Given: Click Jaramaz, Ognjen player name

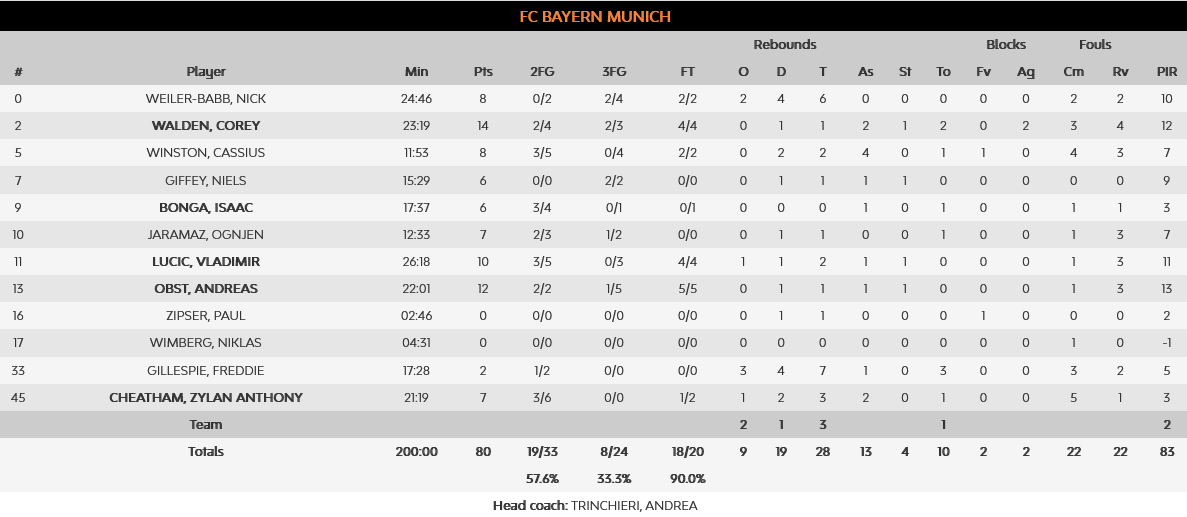Looking at the screenshot, I should [205, 235].
